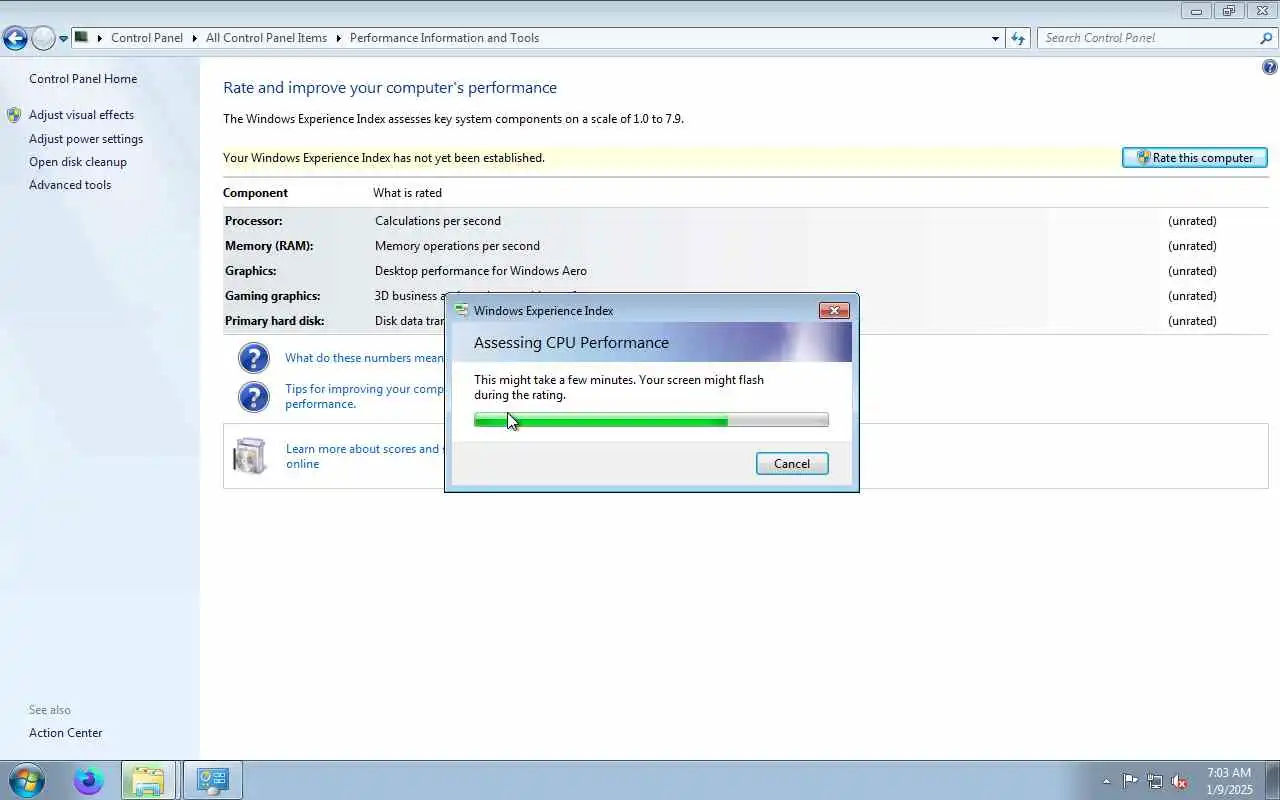Click the Gaming graphics row label
Screen dimensions: 1280x800
(272, 296)
